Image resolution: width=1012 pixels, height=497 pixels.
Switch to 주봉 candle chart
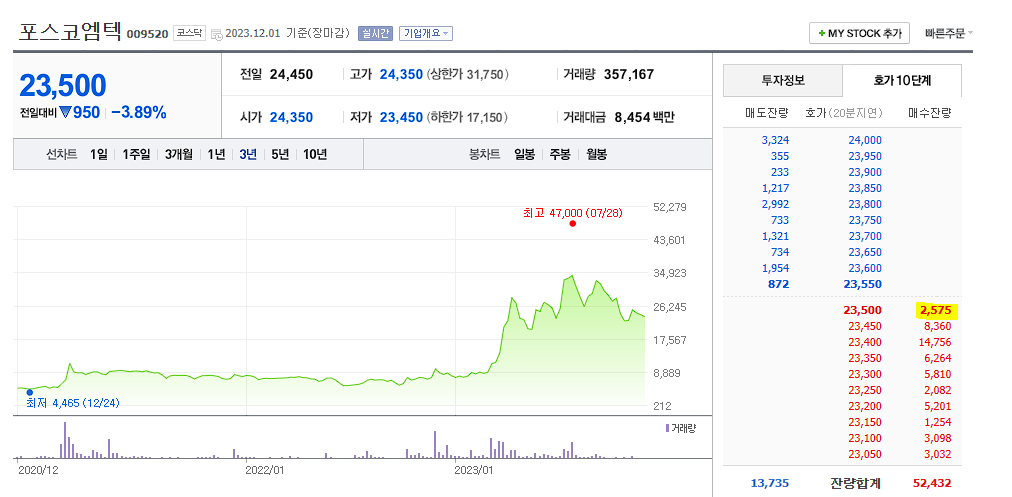[x=560, y=154]
